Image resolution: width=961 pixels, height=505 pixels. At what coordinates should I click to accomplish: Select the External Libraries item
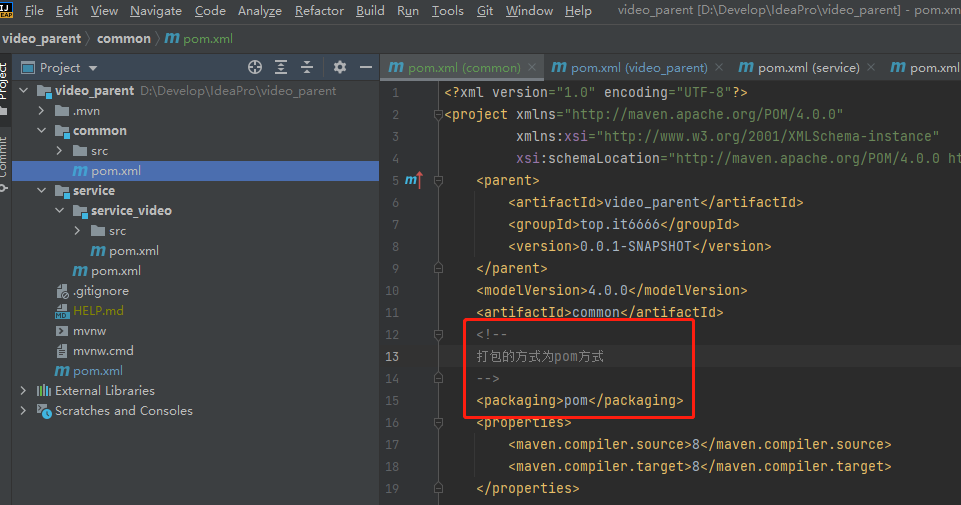click(x=96, y=391)
